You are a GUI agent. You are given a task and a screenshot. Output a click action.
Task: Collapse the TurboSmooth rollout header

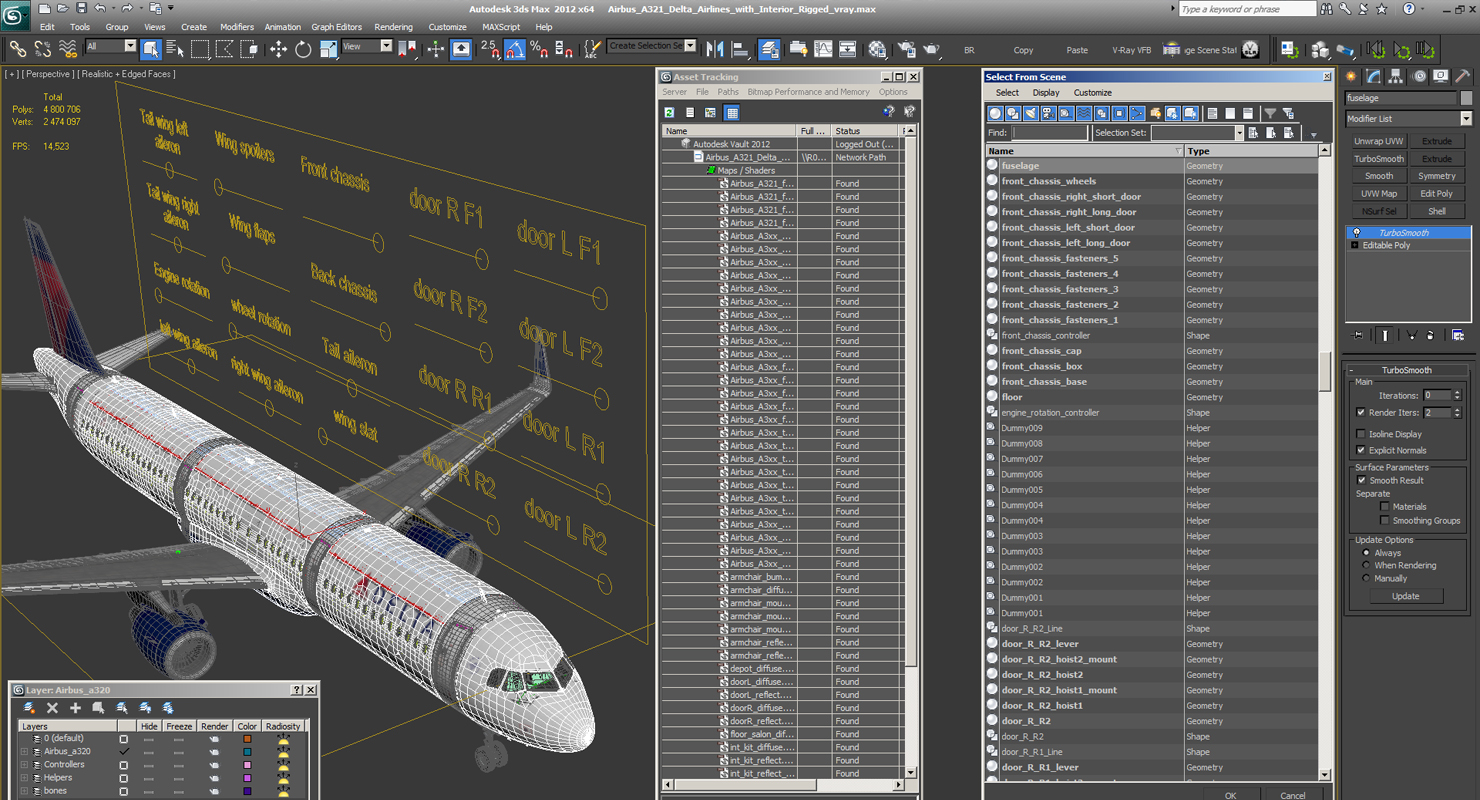(x=1407, y=370)
